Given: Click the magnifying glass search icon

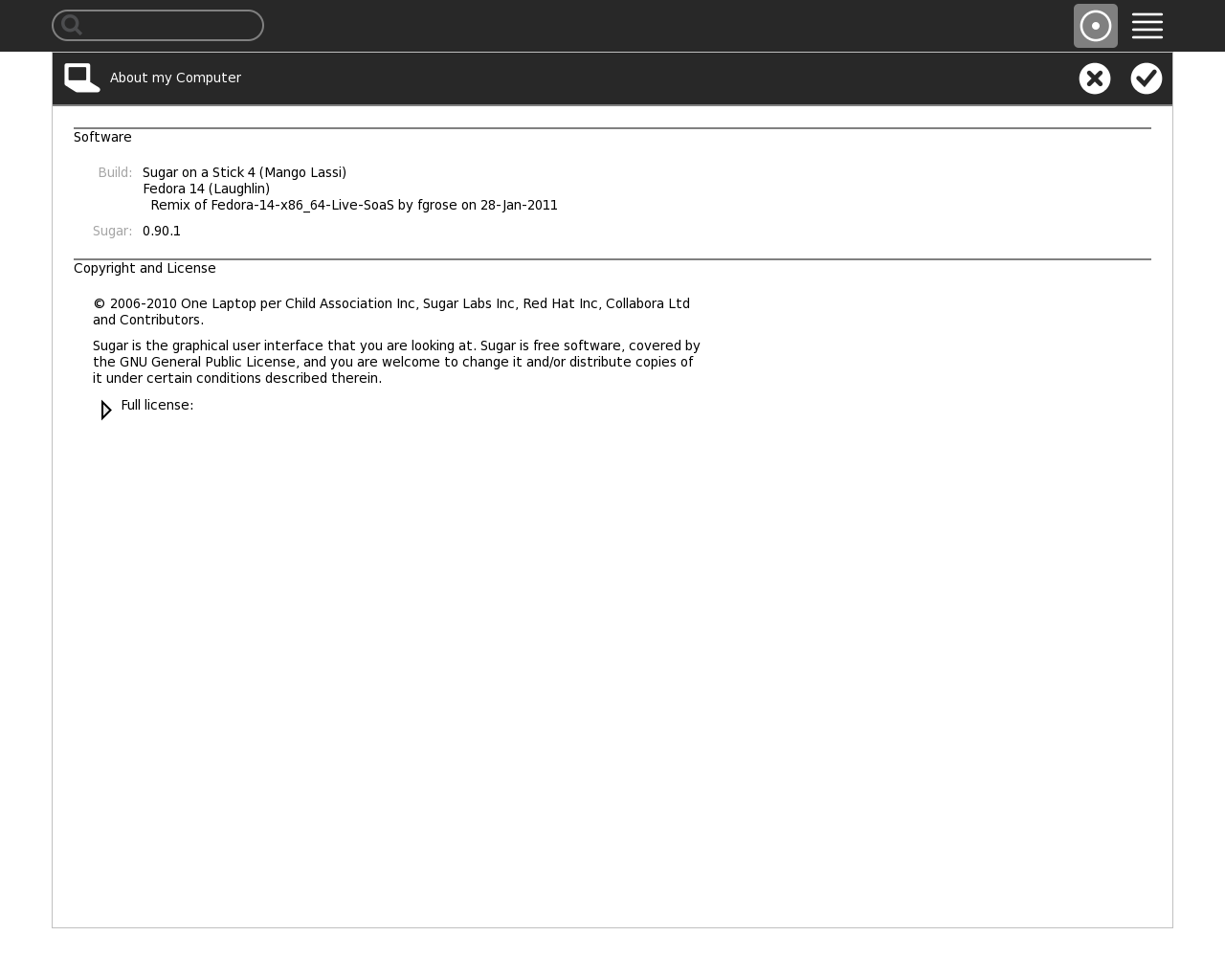Looking at the screenshot, I should click(x=72, y=26).
